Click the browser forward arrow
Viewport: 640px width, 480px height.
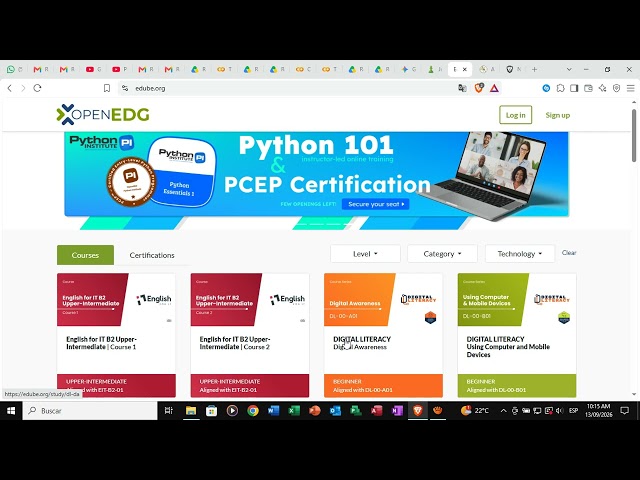pos(23,88)
